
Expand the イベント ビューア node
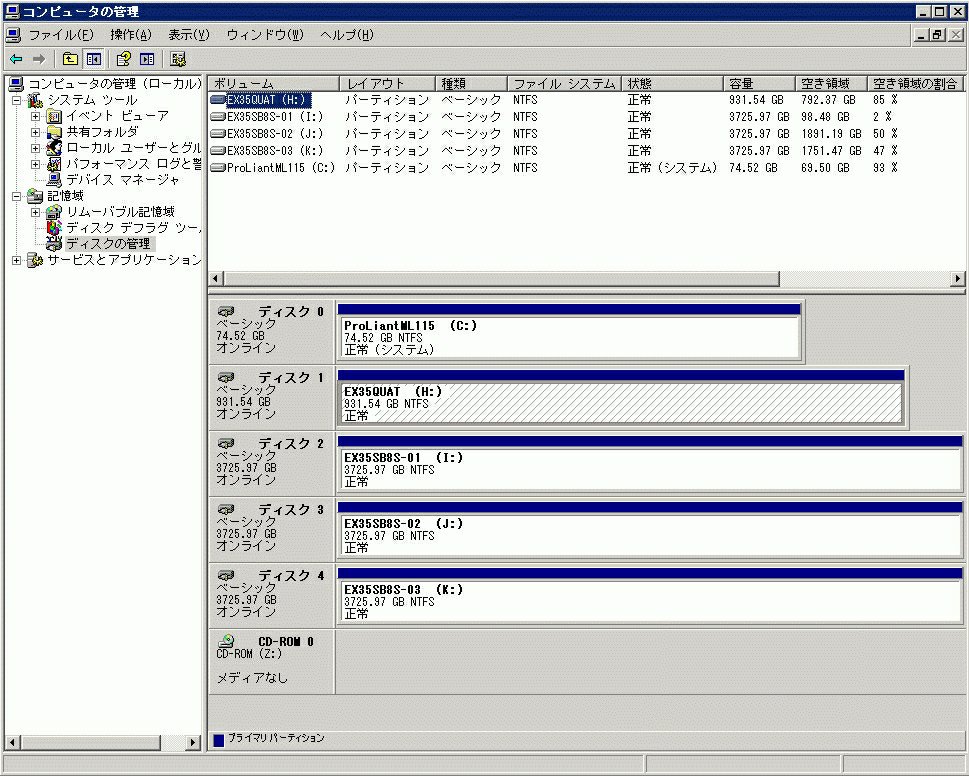point(35,116)
